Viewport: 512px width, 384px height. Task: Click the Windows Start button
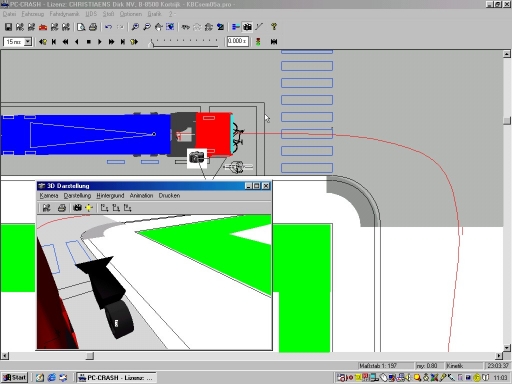15,378
